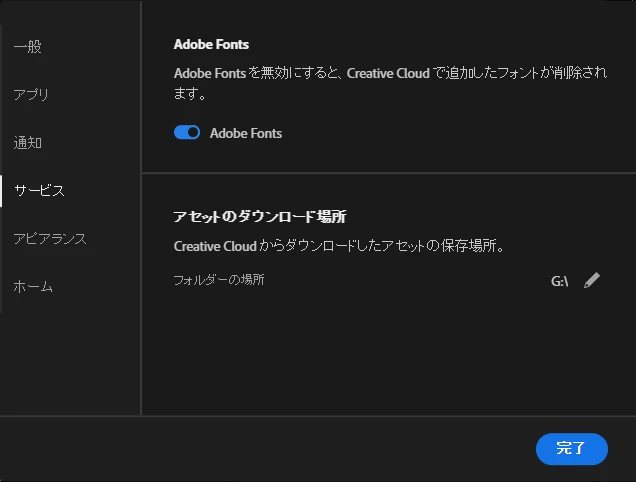Select the 通知 sidebar tab
The height and width of the screenshot is (482, 636).
coord(28,143)
